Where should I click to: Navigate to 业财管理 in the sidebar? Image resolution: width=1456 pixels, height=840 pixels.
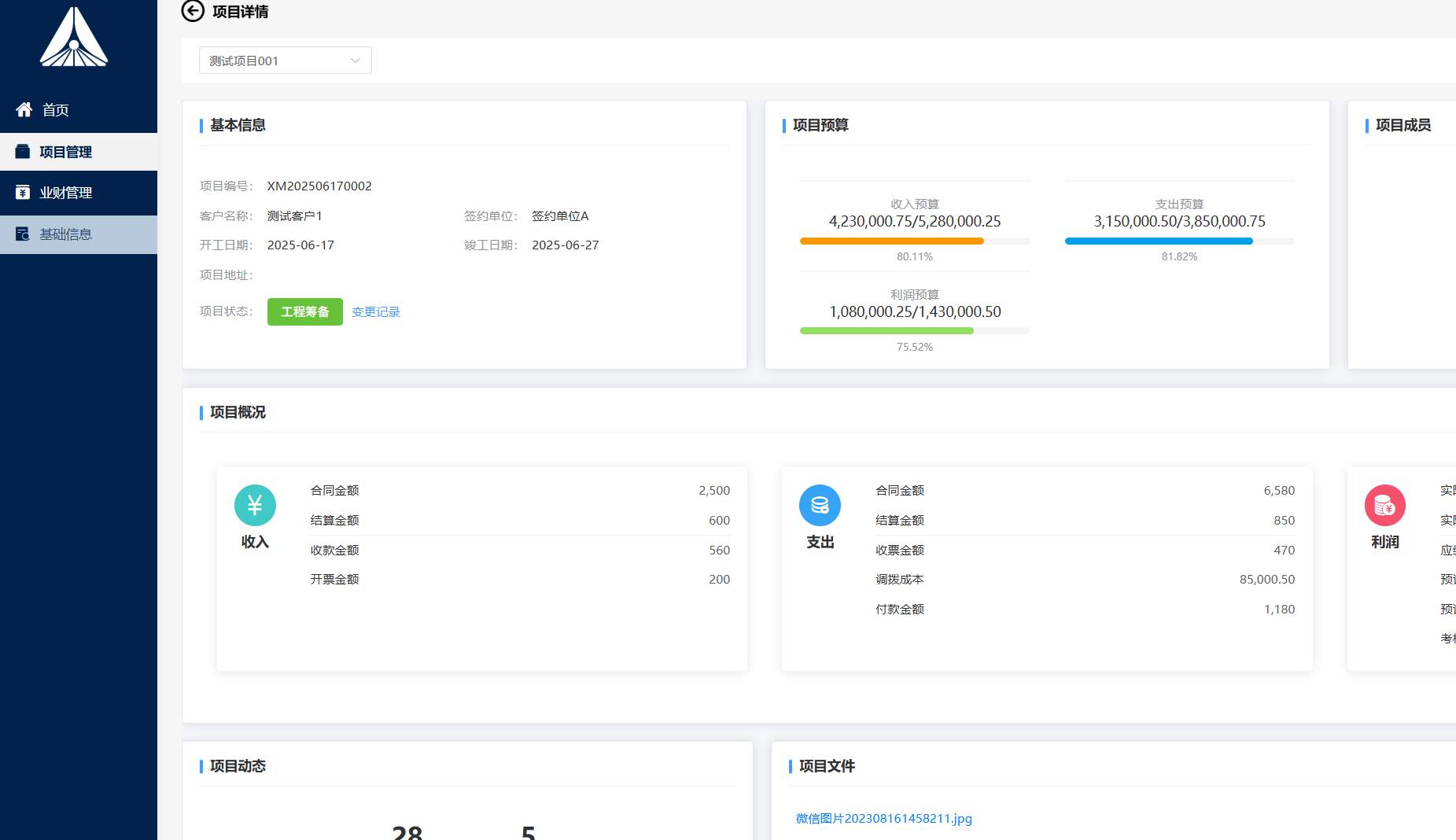(x=68, y=193)
